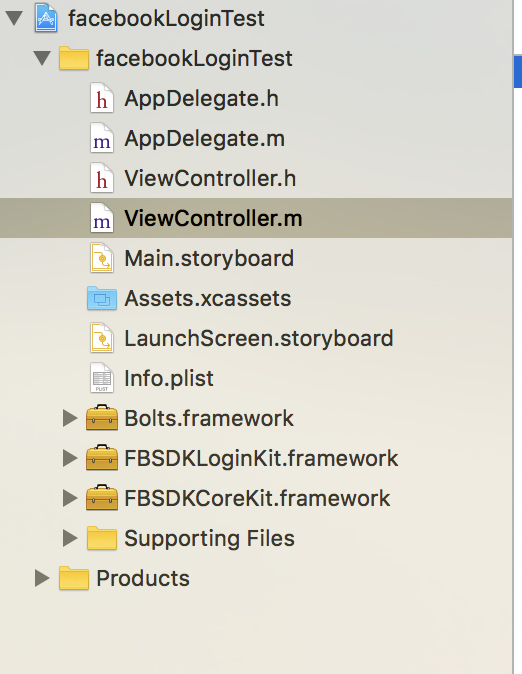522x674 pixels.
Task: Open LaunchScreen.storyboard file name
Action: click(x=259, y=339)
